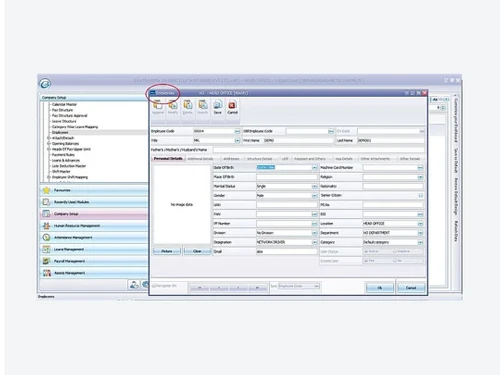Open the Division dropdown

[314, 233]
